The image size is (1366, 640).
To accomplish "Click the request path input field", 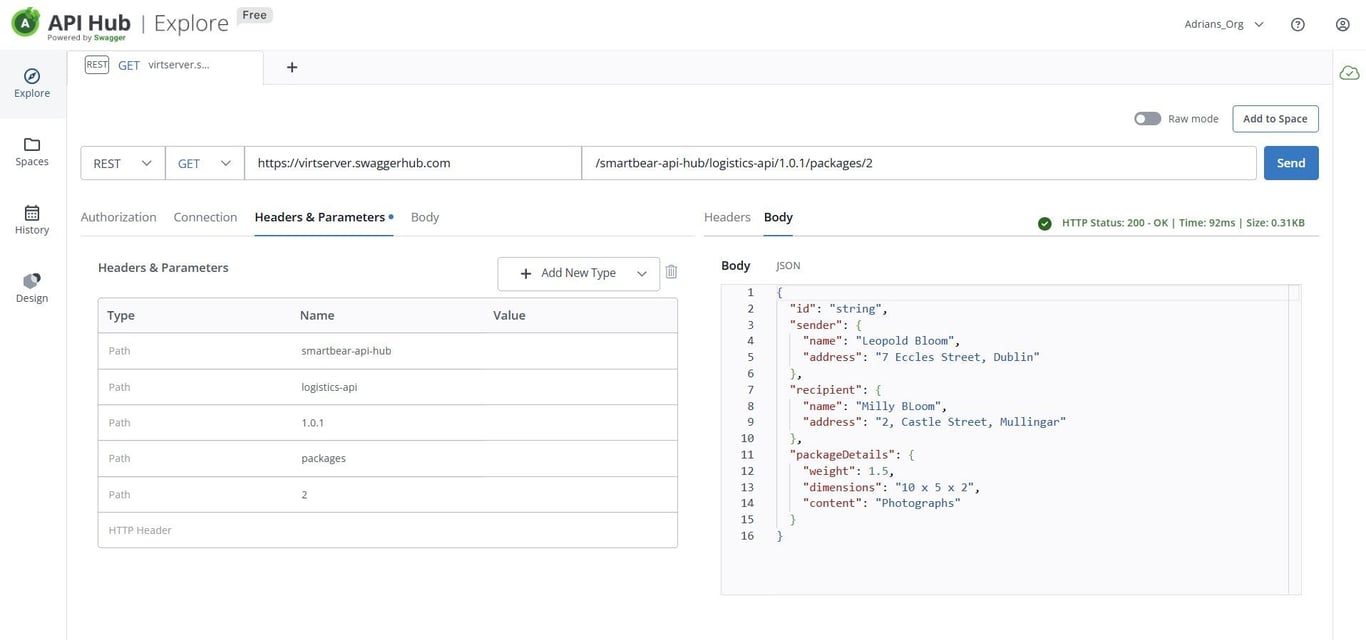I will coord(919,163).
